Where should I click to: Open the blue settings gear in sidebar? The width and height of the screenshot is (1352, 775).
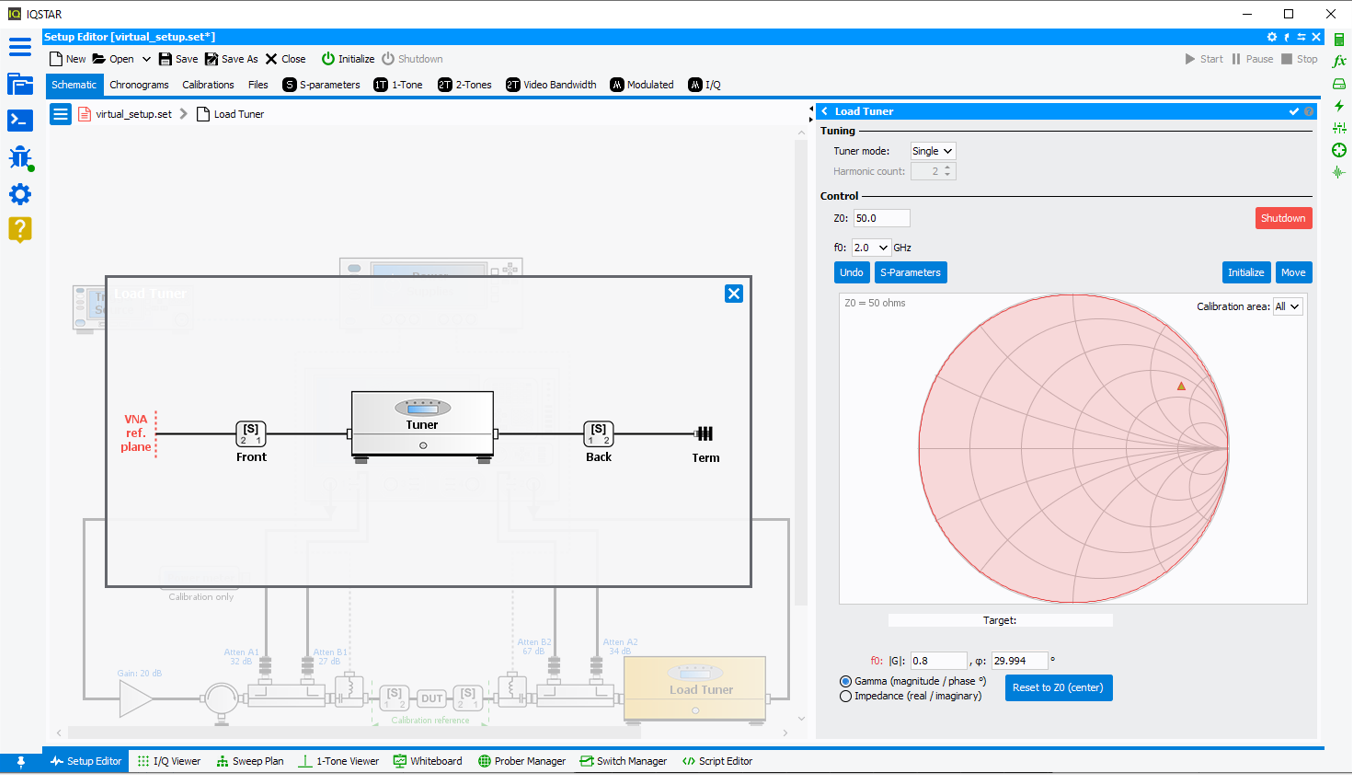20,194
